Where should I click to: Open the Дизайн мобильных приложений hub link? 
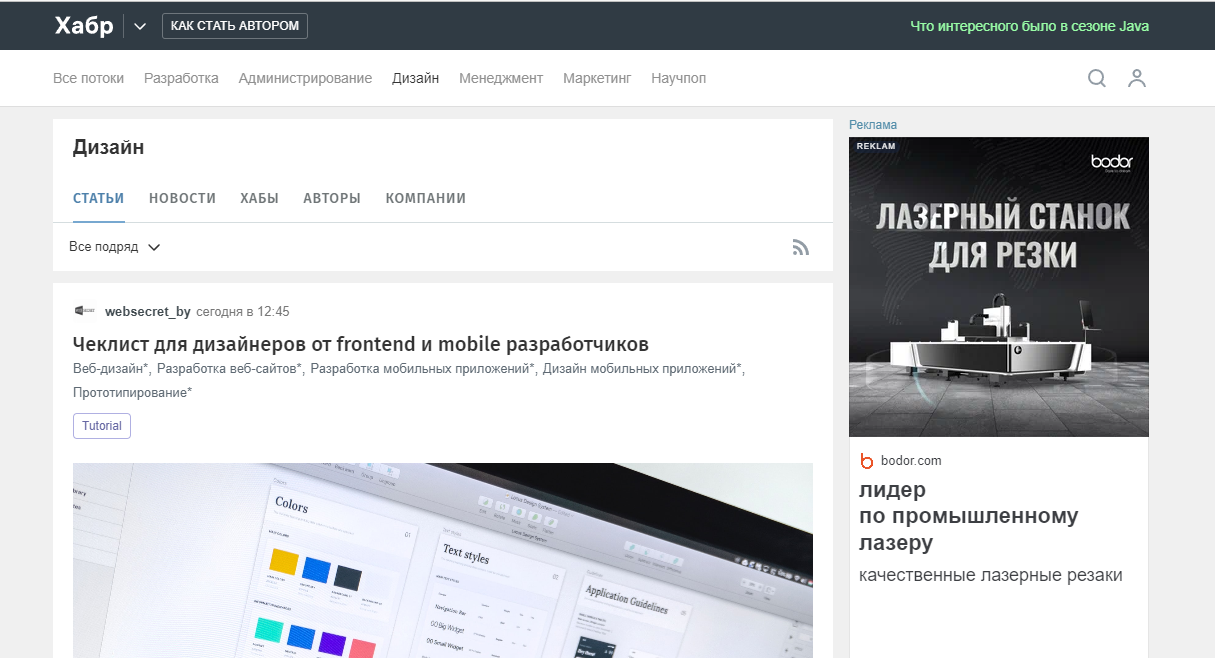click(x=643, y=369)
